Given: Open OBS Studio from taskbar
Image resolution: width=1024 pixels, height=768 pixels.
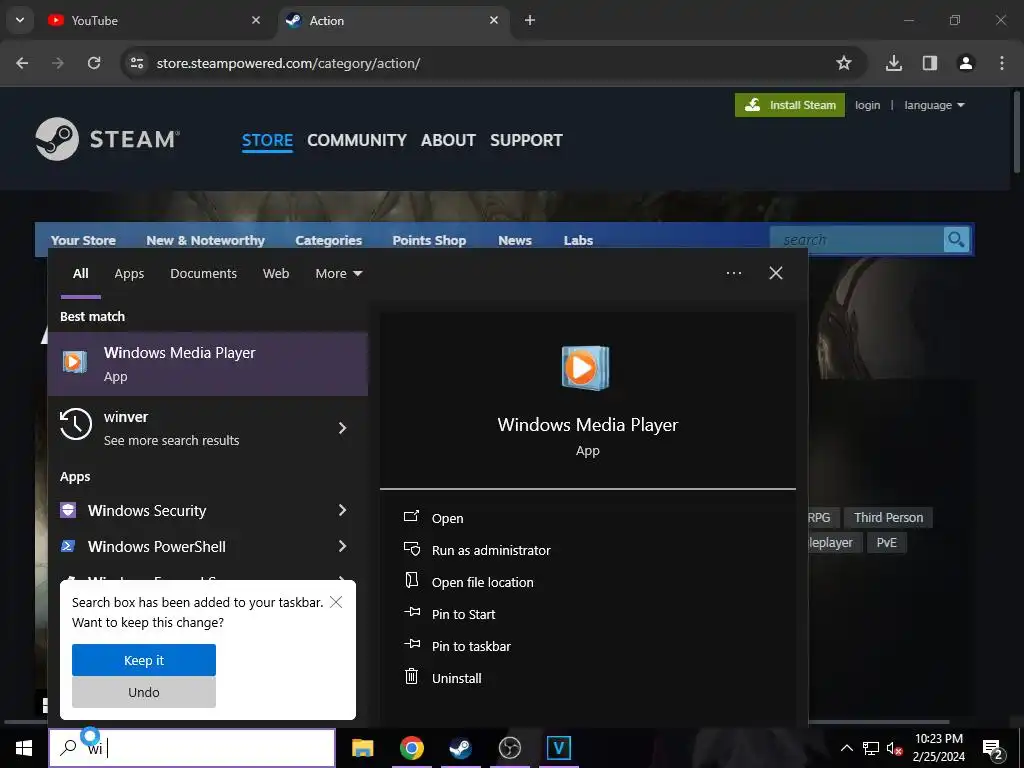Looking at the screenshot, I should 509,748.
